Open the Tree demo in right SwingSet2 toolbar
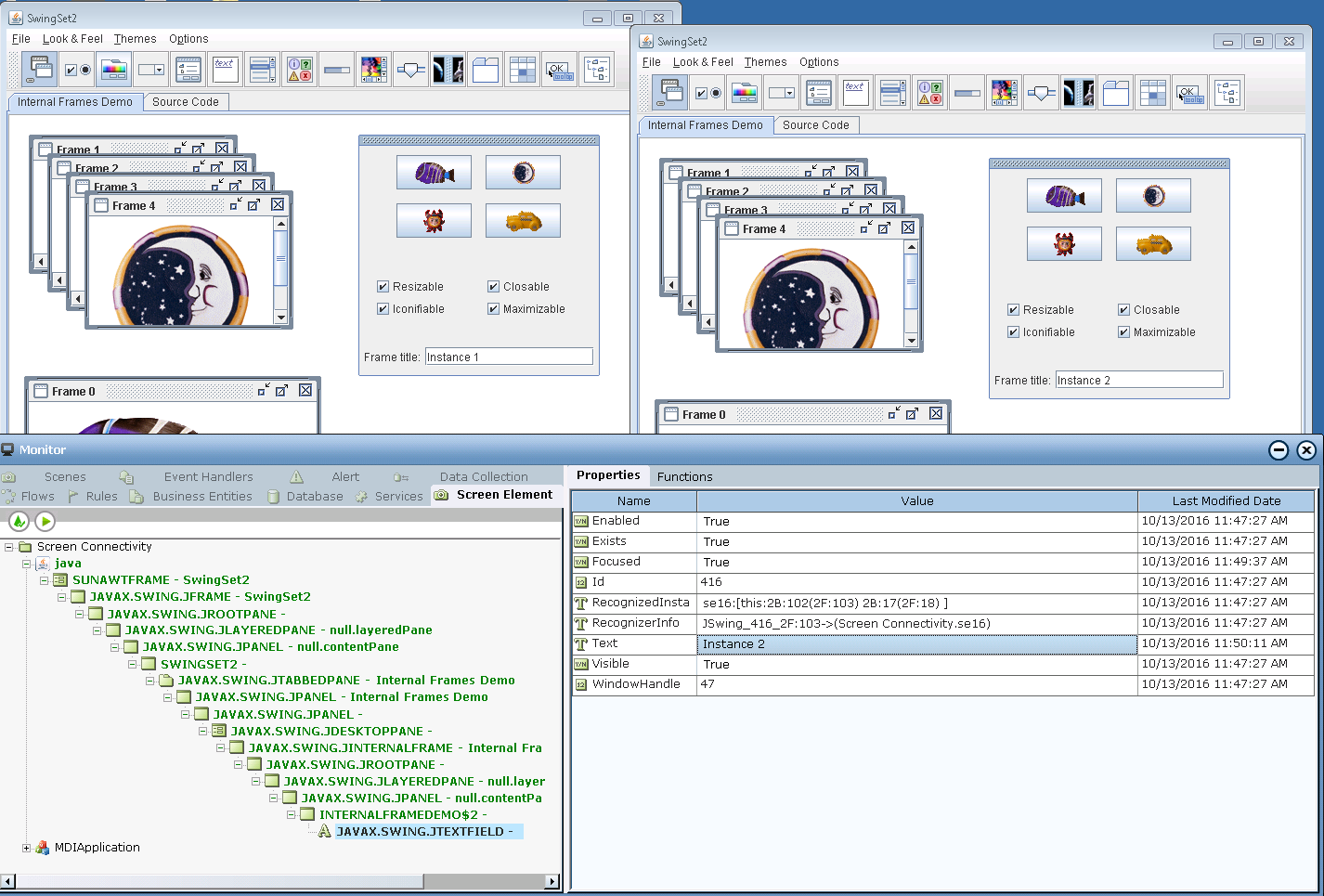This screenshot has height=896, width=1324. point(1227,93)
